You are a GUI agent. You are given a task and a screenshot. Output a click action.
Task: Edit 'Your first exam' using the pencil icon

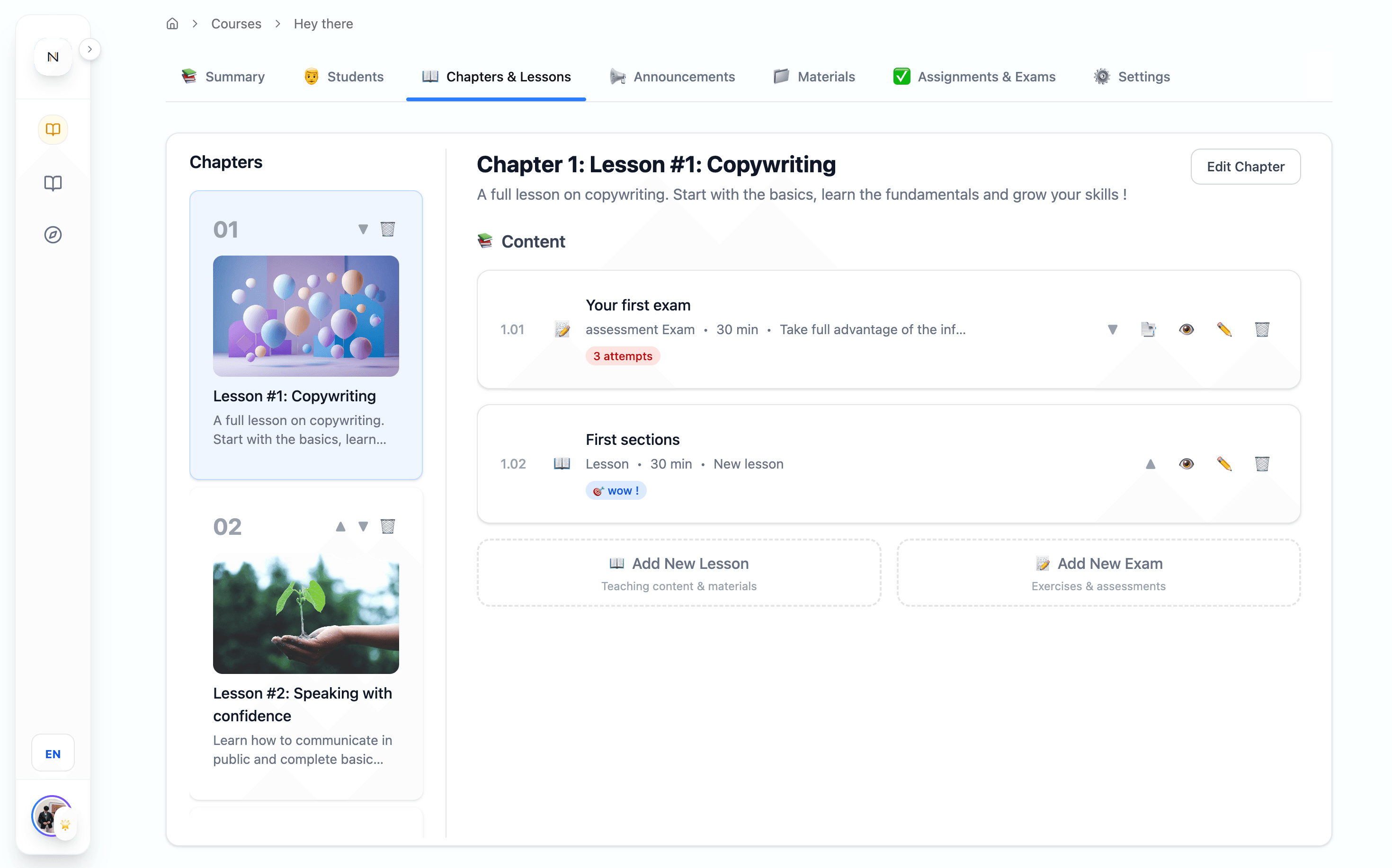click(1224, 329)
